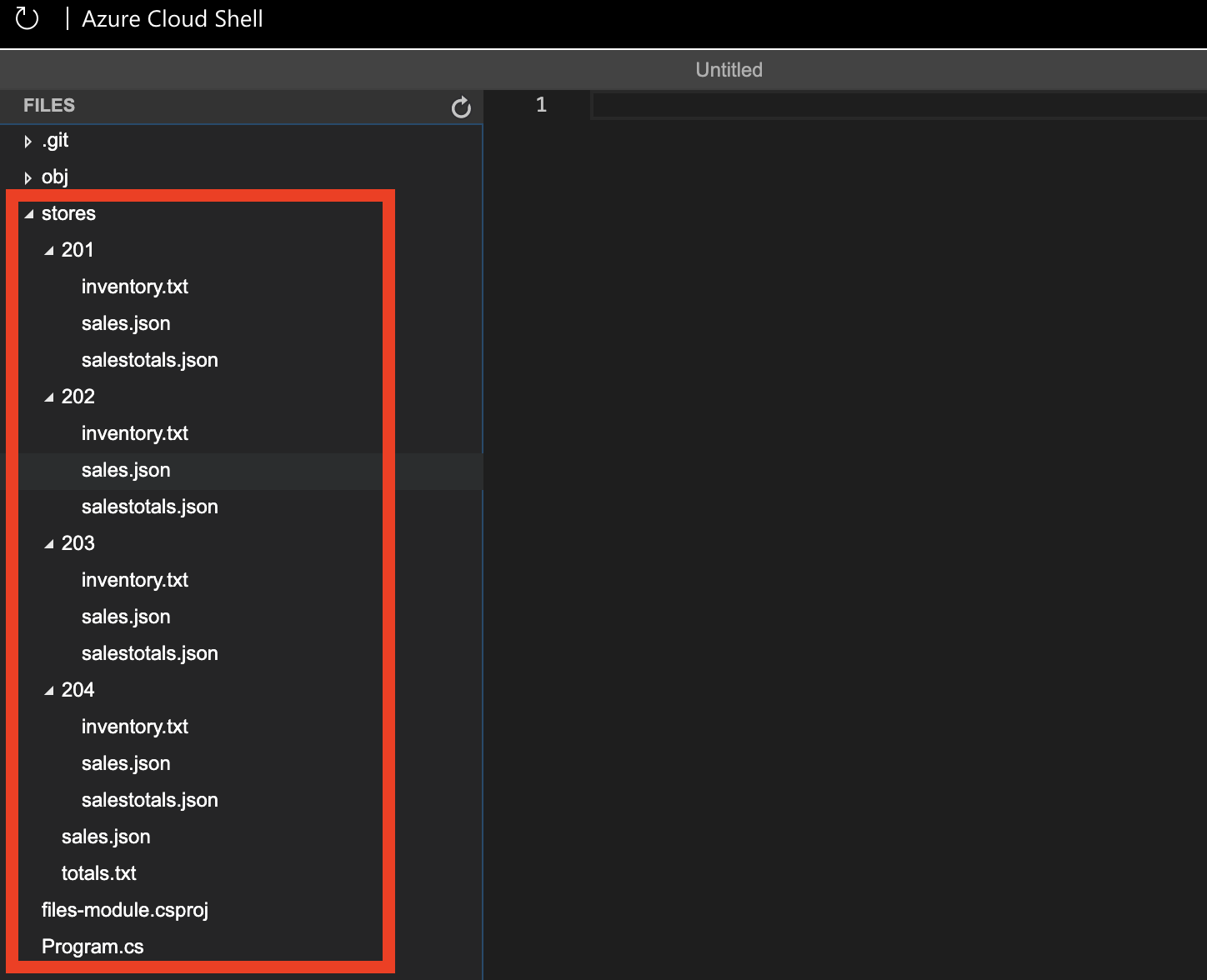
Task: Collapse the 203 folder arrow
Action: tap(49, 544)
